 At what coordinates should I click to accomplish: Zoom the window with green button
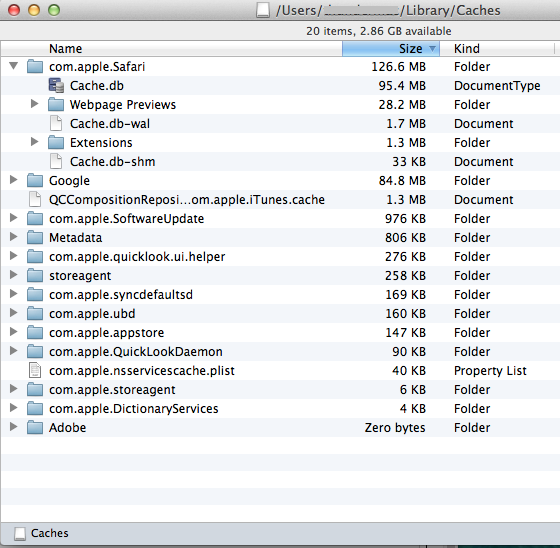54,10
